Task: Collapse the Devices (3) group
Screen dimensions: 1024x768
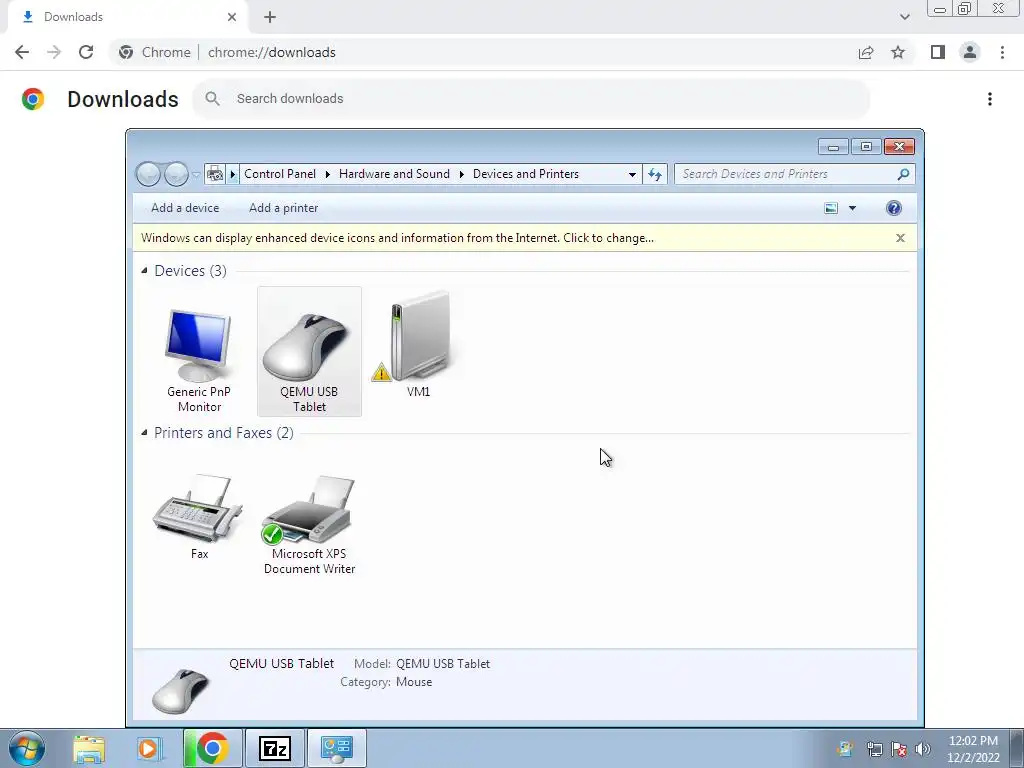Action: click(144, 270)
